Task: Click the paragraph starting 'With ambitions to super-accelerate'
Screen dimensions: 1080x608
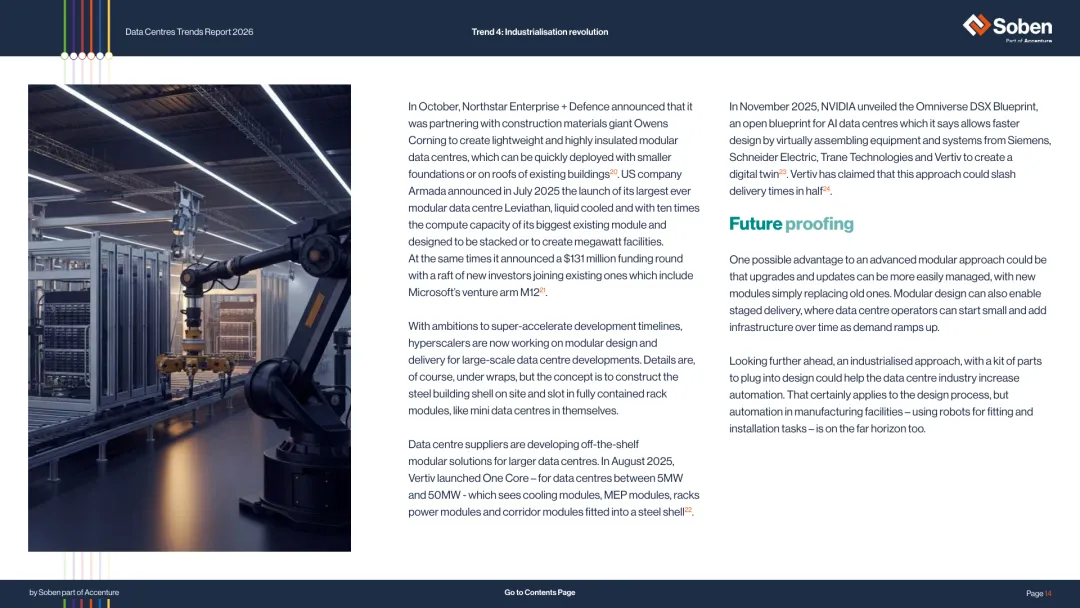Action: (x=552, y=368)
